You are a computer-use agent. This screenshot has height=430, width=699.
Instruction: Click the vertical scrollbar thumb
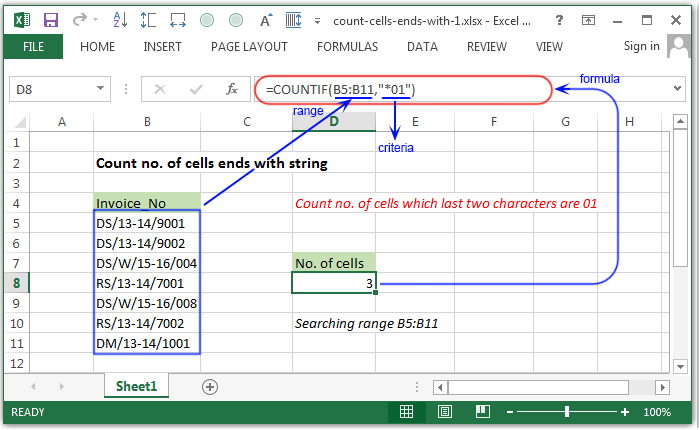680,198
